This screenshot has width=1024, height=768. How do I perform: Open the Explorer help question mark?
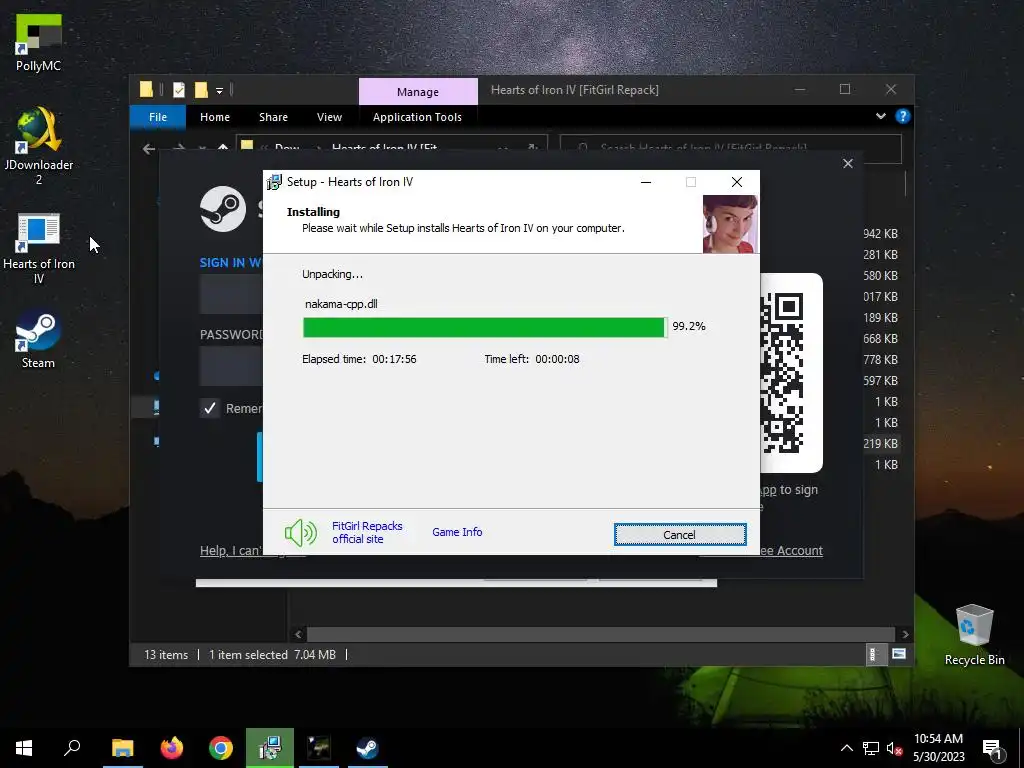point(903,116)
